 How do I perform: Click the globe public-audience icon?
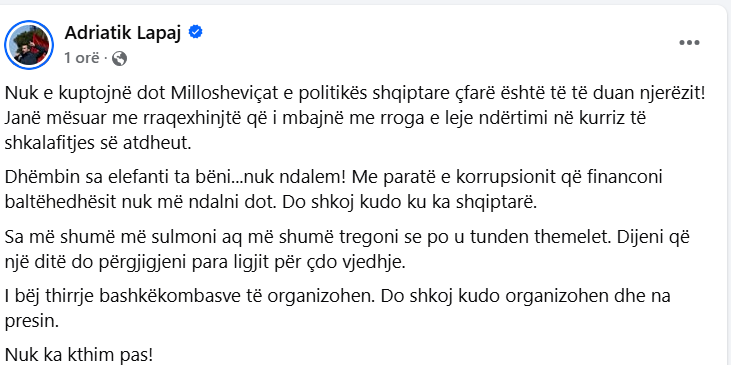[119, 59]
